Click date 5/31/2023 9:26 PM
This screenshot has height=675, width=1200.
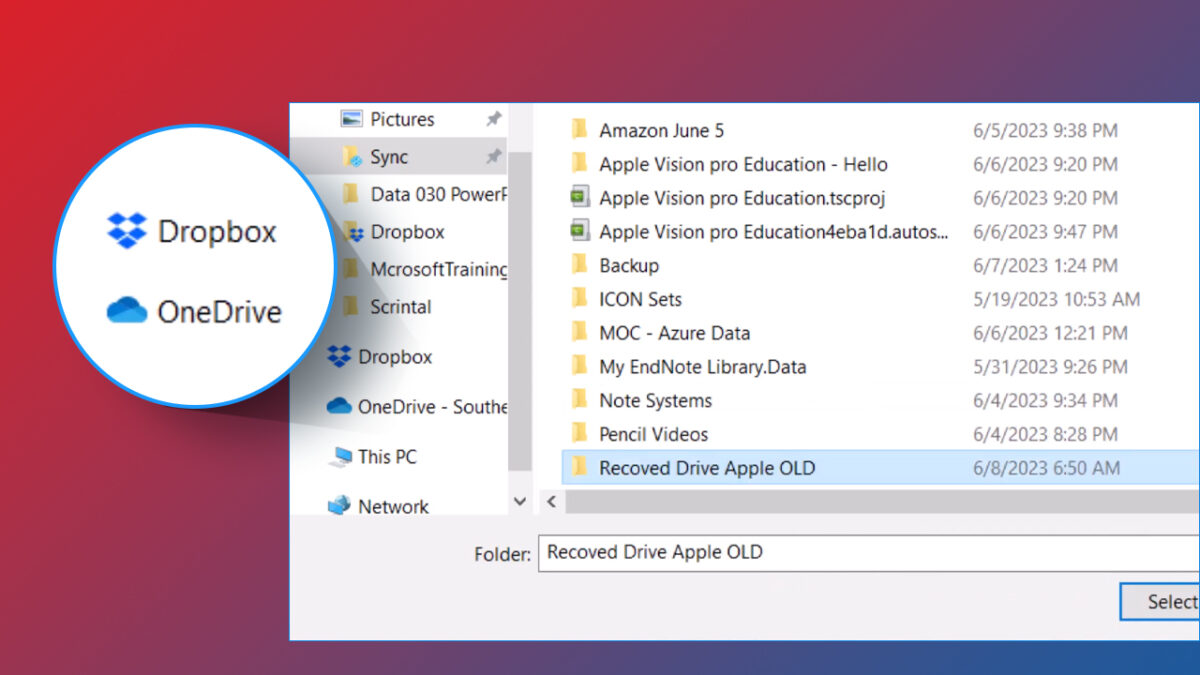[x=1050, y=367]
